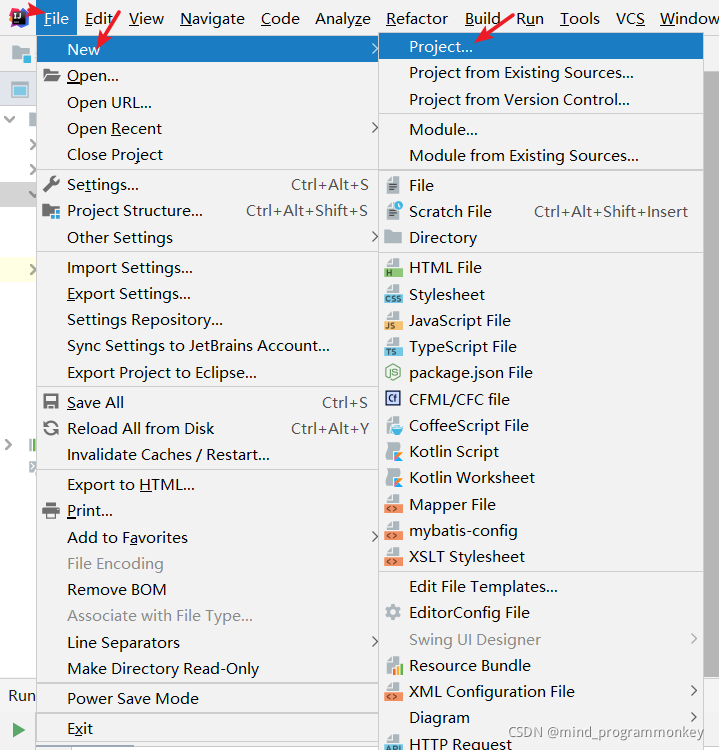Choose Export to HTML...
The image size is (719, 750).
(207, 485)
